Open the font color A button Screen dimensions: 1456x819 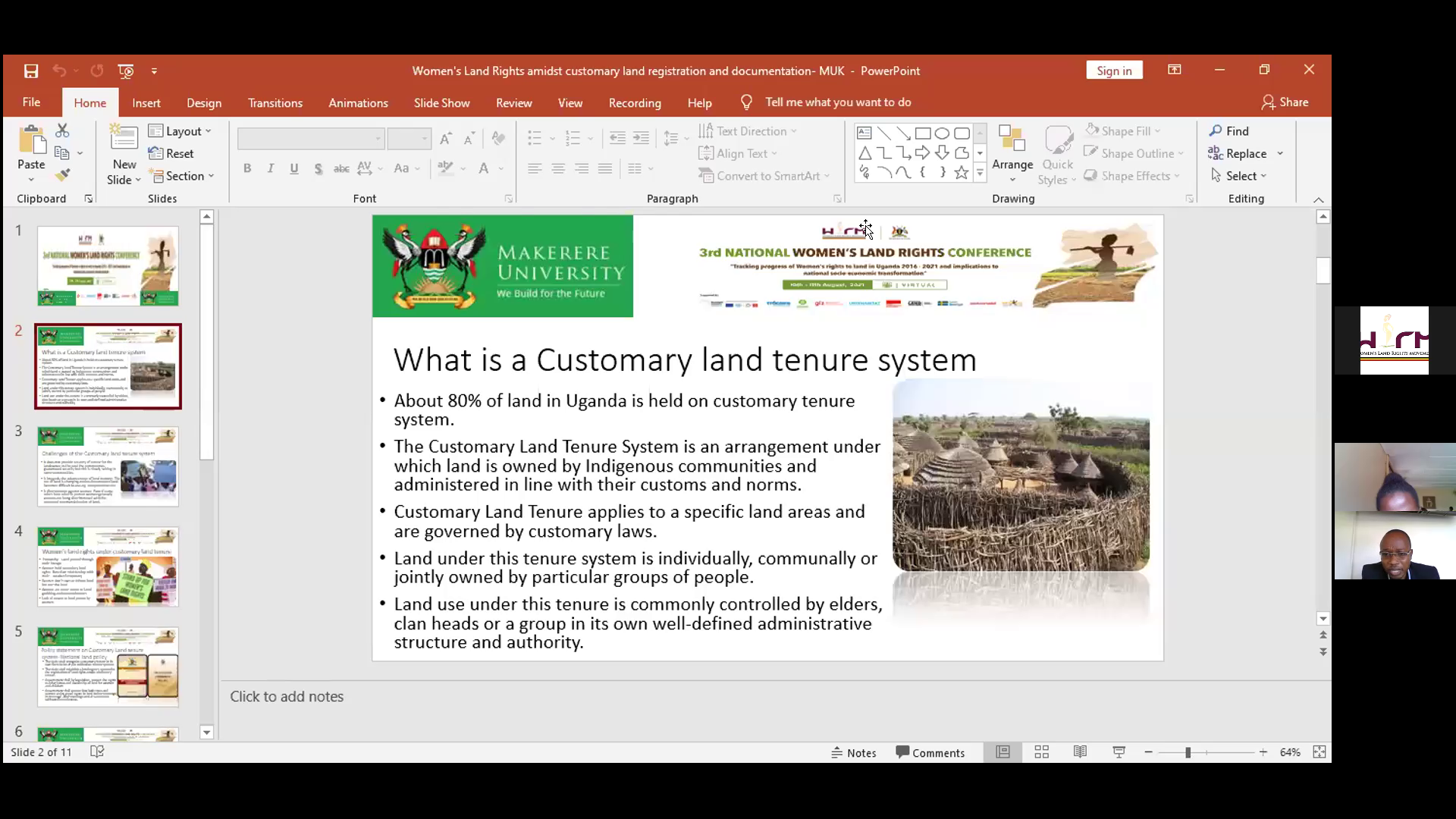(484, 168)
